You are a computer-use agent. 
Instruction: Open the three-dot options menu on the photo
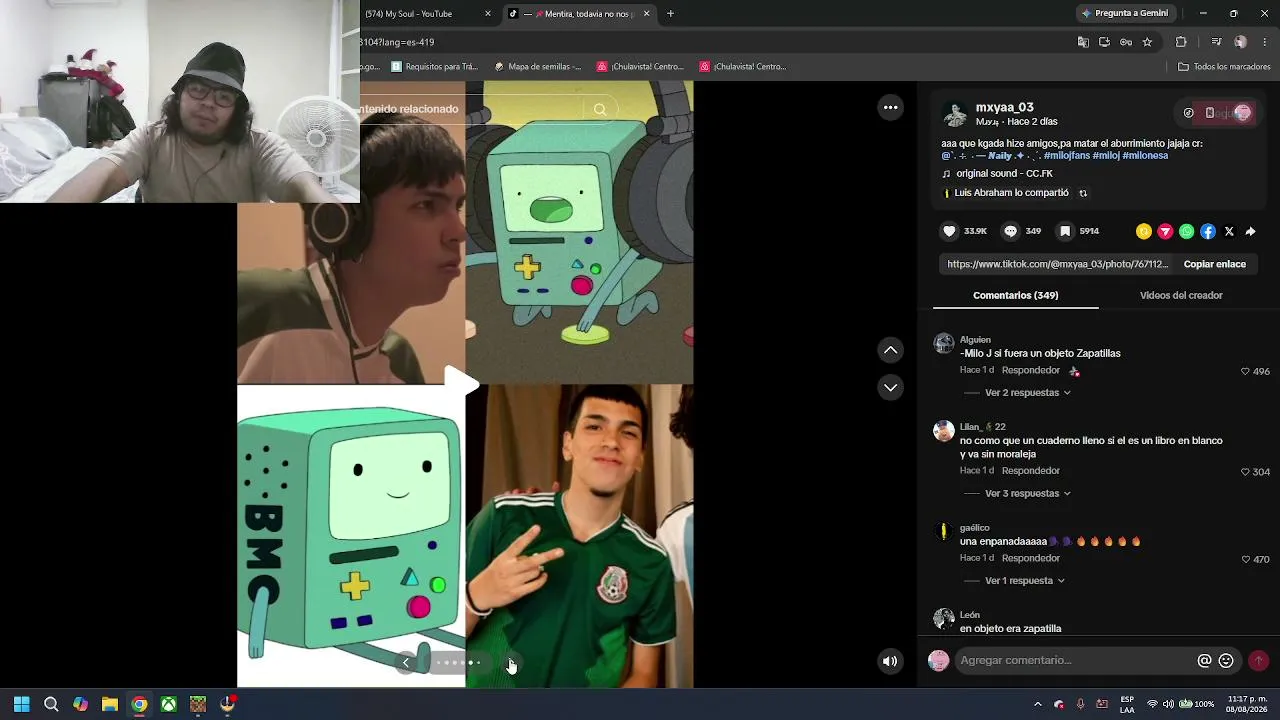(890, 107)
